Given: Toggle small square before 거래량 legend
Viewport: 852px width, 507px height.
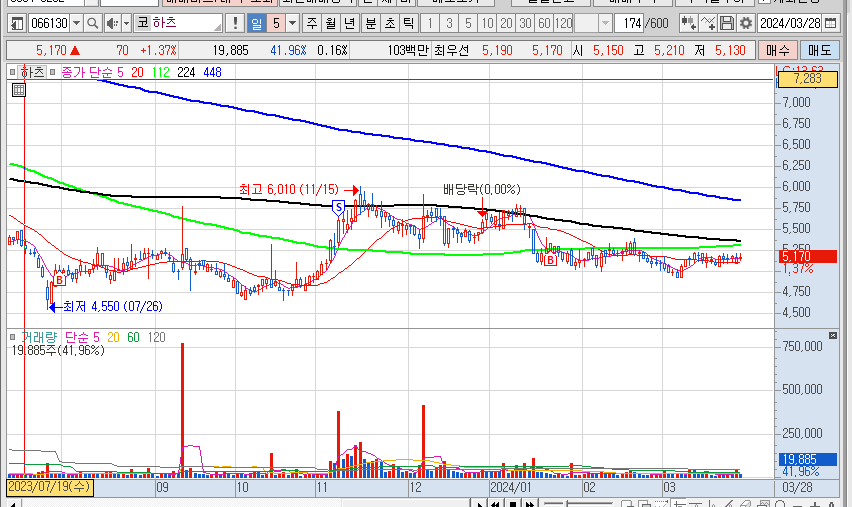Looking at the screenshot, I should click(12, 337).
